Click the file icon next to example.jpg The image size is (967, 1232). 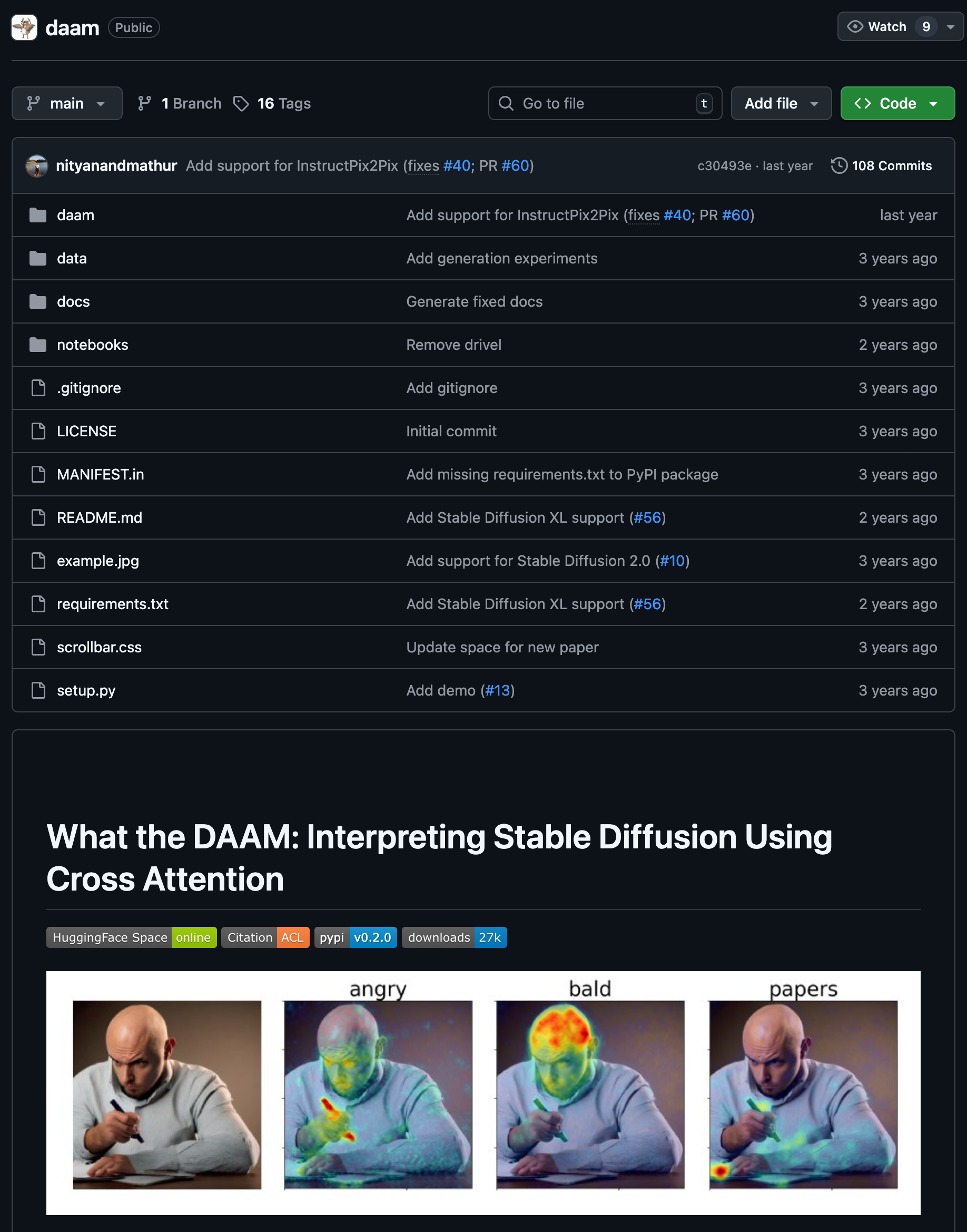38,561
